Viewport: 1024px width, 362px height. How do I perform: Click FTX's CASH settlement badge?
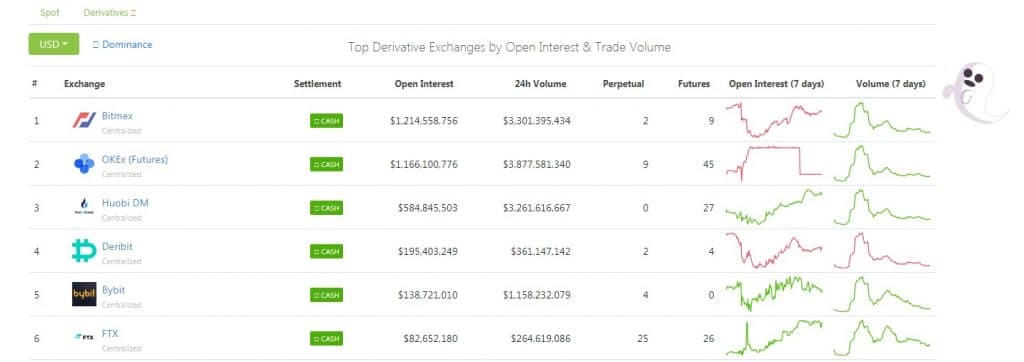(x=326, y=338)
